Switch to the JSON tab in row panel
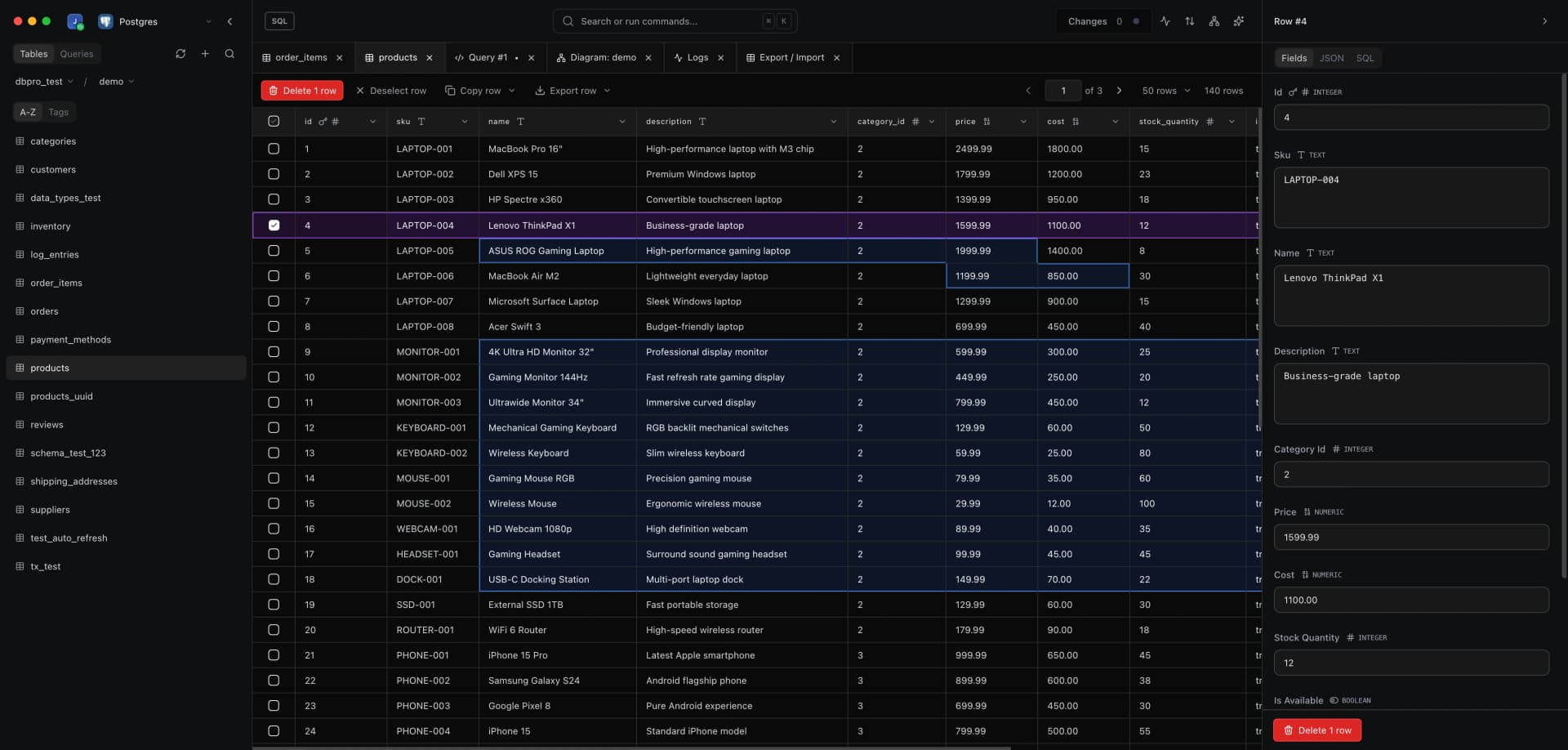1568x750 pixels. [1332, 58]
